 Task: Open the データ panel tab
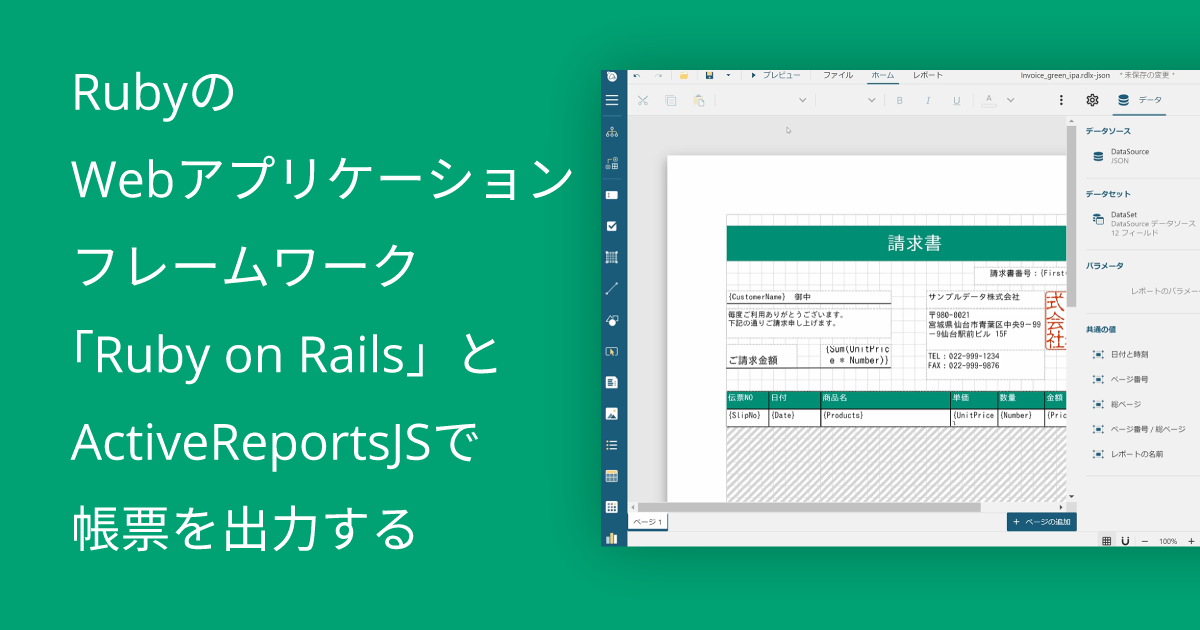[1141, 100]
